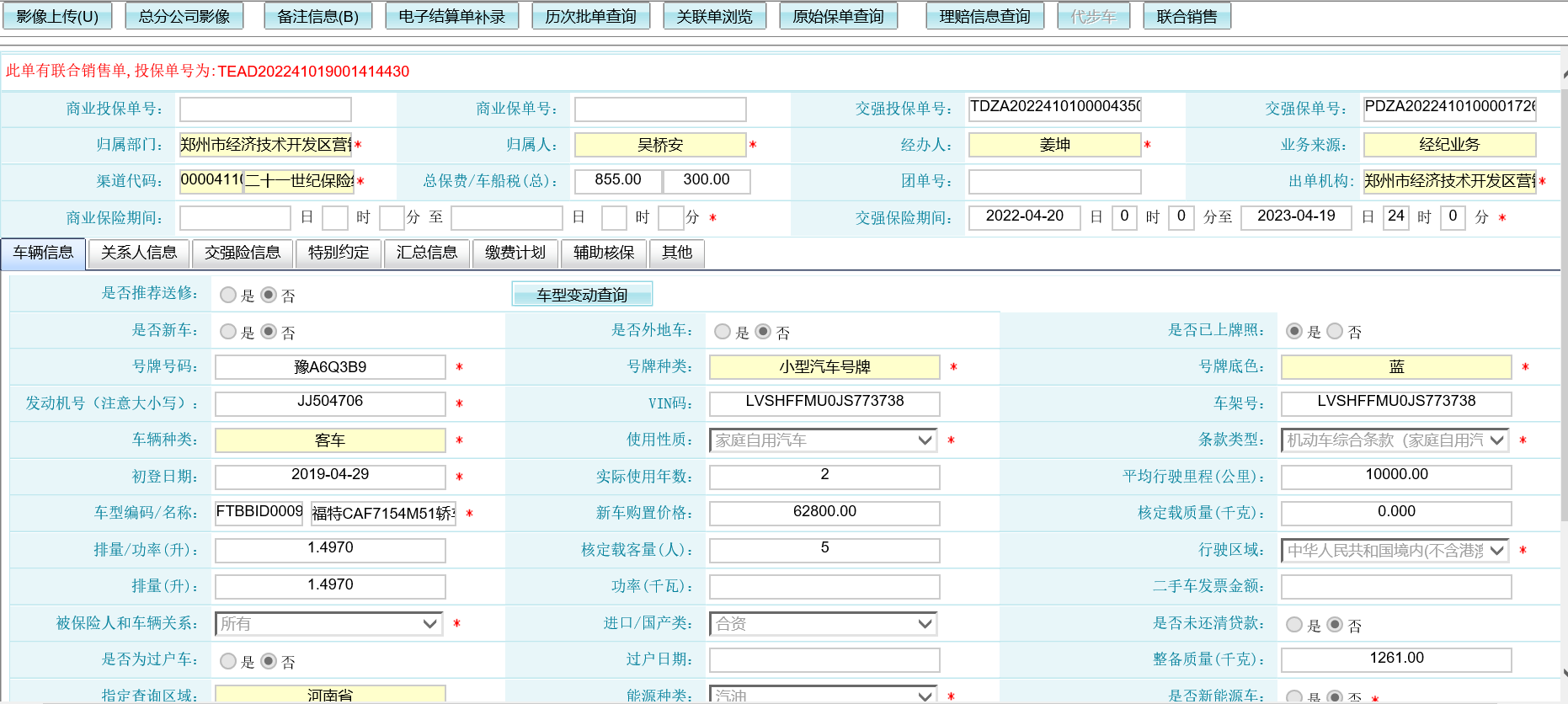Viewport: 1568px width, 704px height.
Task: Click the 新车购置价格 field
Action: point(824,513)
